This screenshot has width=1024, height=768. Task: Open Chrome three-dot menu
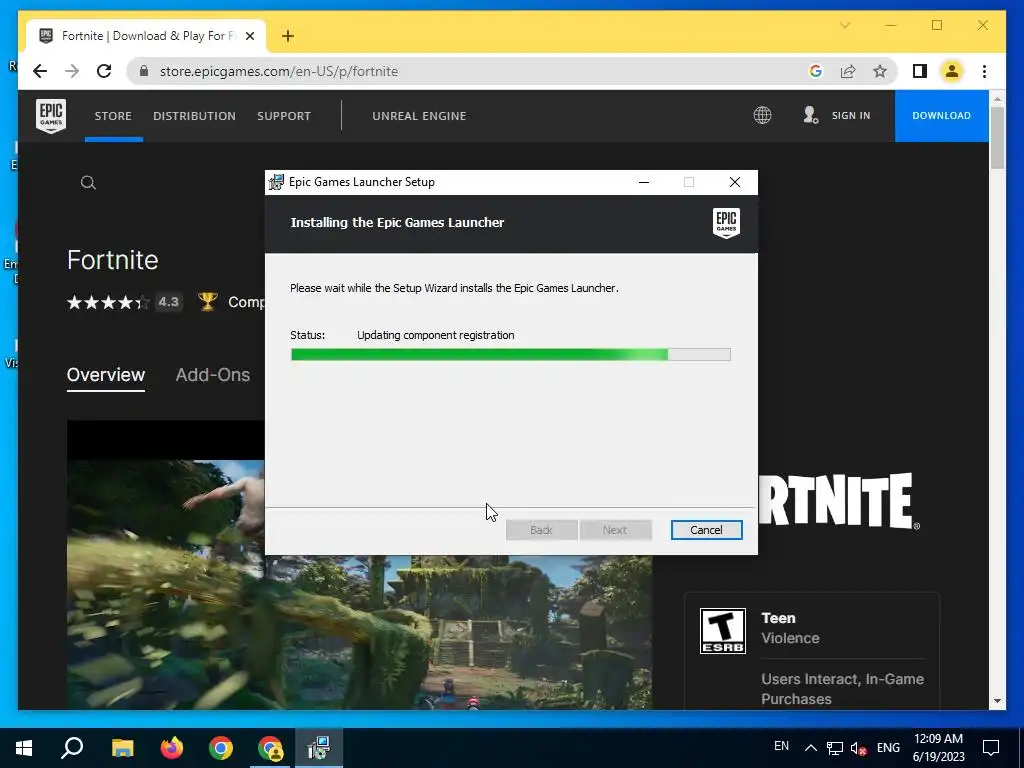[x=984, y=71]
